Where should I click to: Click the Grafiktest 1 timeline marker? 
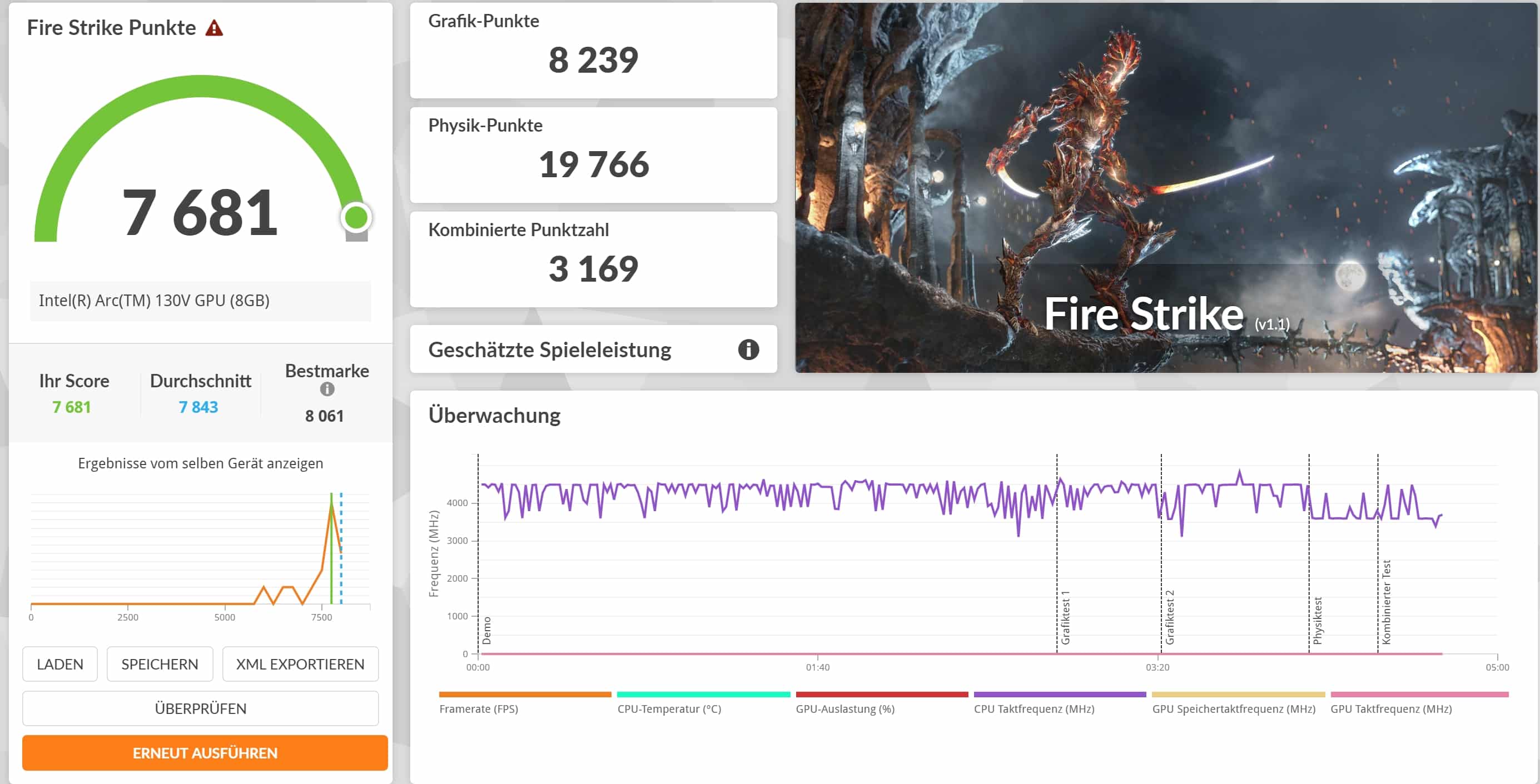[1065, 617]
